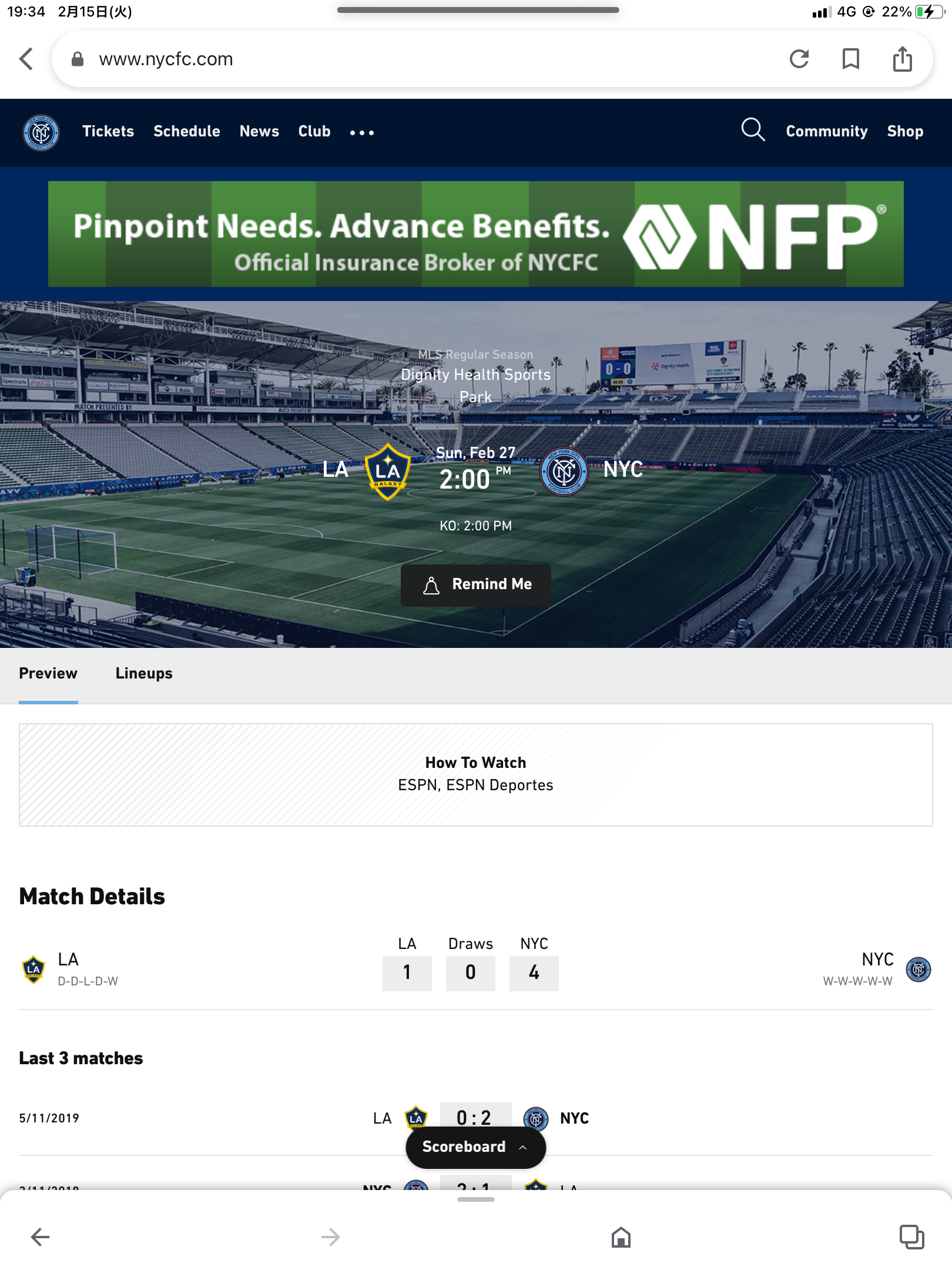Tap the address bar URL field

411,59
